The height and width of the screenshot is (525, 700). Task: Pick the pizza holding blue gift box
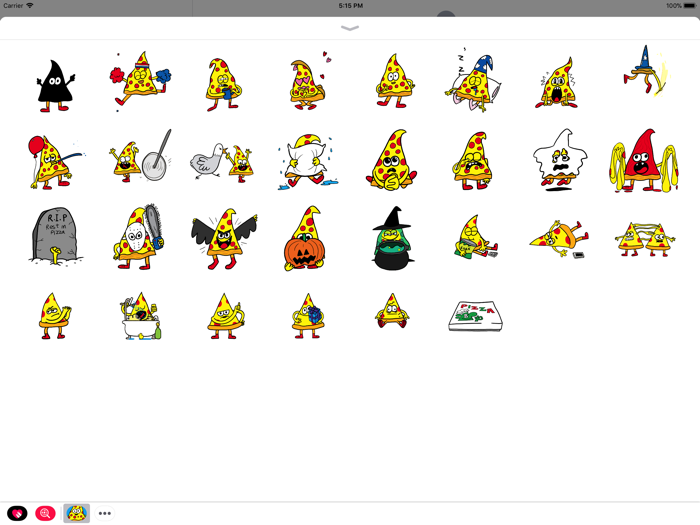(x=308, y=316)
